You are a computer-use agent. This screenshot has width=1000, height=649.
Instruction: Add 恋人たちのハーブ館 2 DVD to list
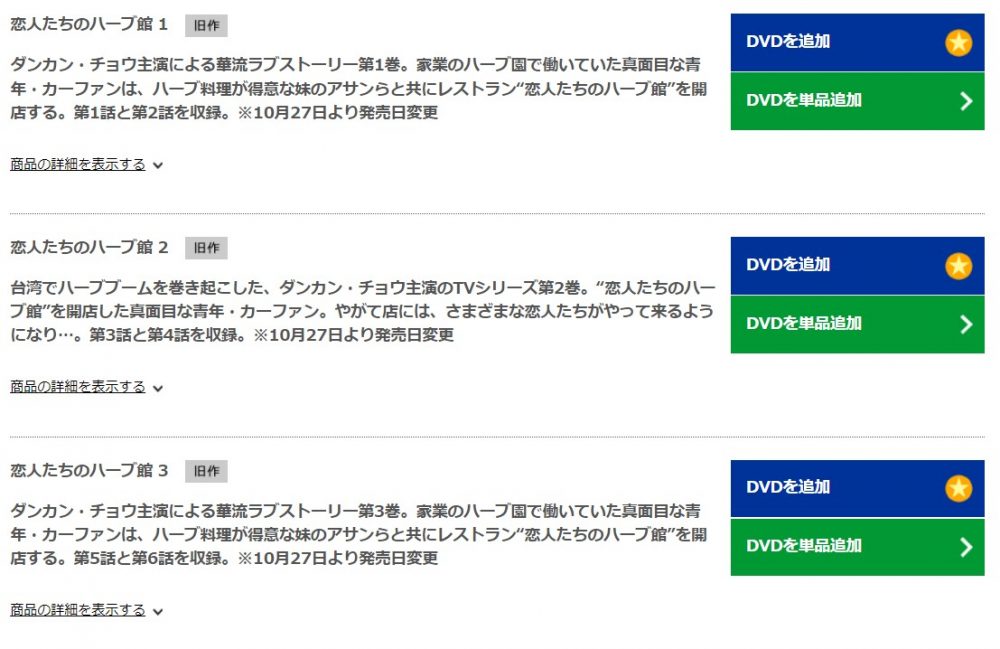click(857, 265)
